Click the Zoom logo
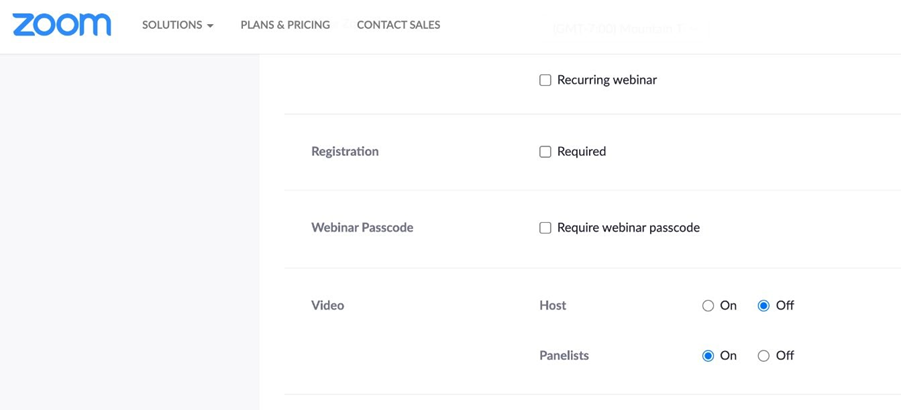 (61, 25)
